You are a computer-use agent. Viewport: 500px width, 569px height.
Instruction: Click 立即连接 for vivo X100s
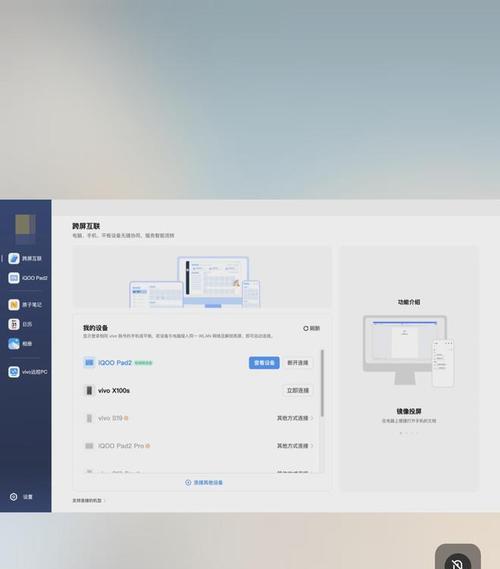coord(298,390)
